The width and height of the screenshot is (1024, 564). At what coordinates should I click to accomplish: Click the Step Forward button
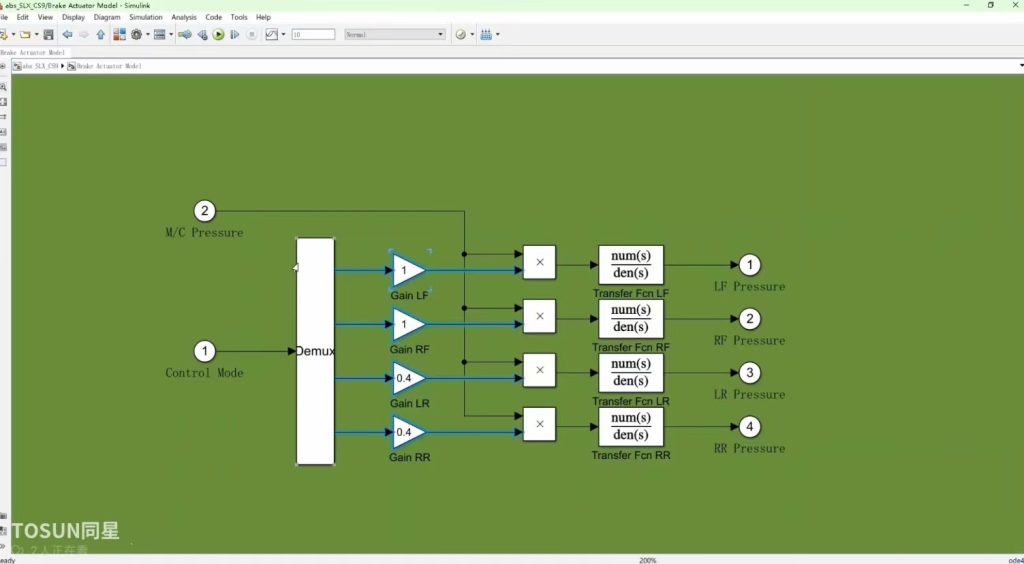click(x=234, y=34)
